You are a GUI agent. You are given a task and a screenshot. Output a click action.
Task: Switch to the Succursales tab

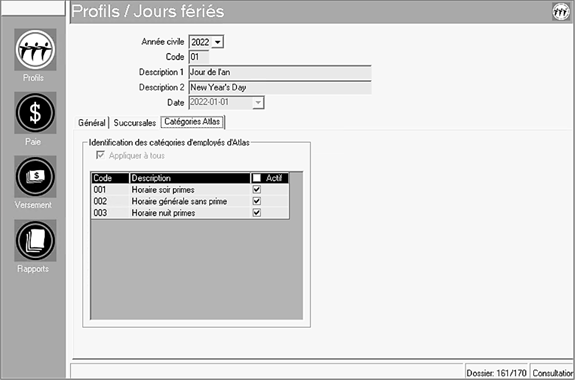135,123
